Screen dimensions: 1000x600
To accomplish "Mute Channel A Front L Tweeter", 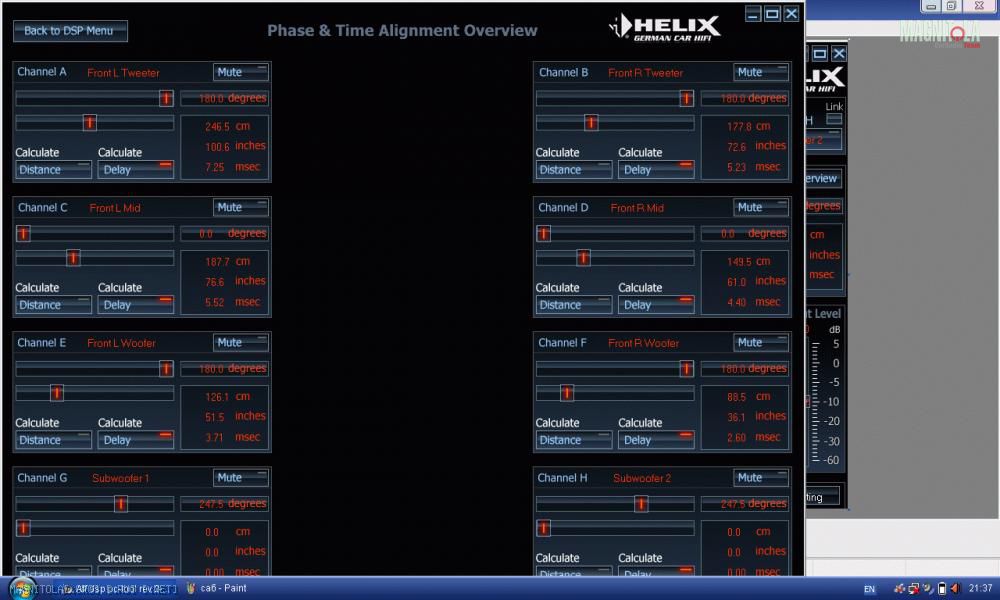I will [241, 72].
